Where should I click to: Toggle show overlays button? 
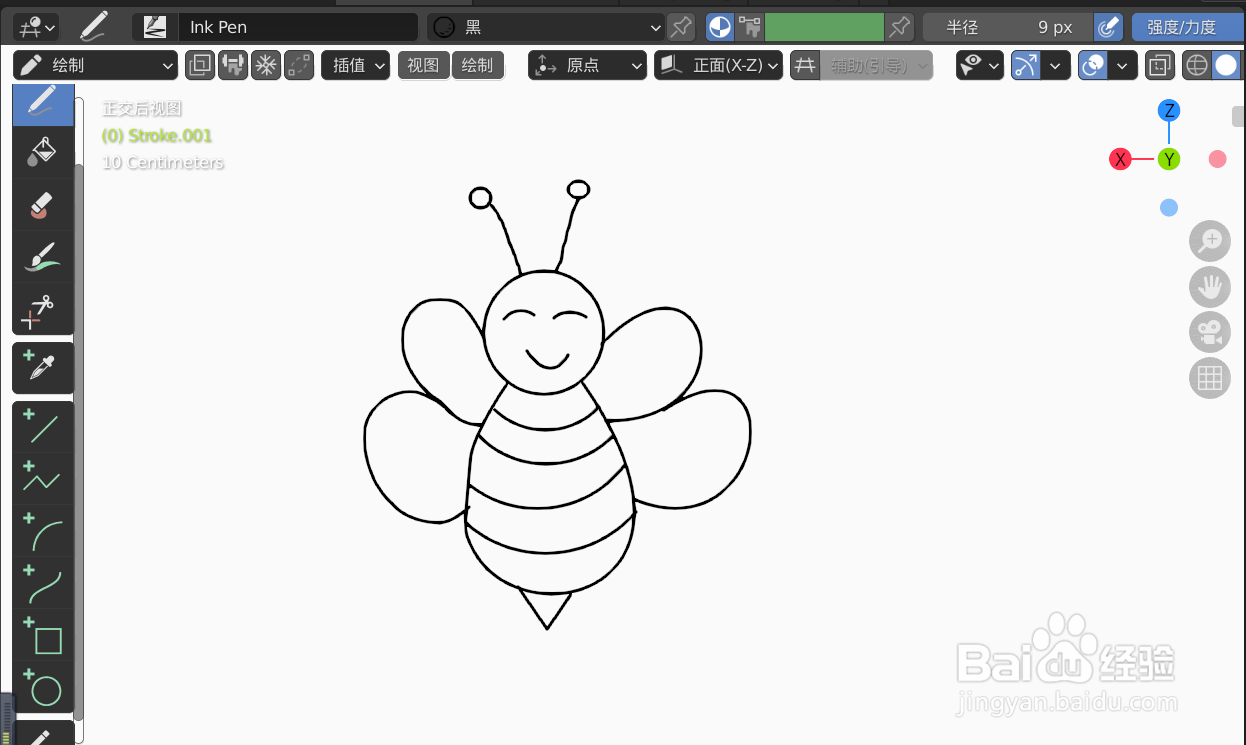point(1093,66)
